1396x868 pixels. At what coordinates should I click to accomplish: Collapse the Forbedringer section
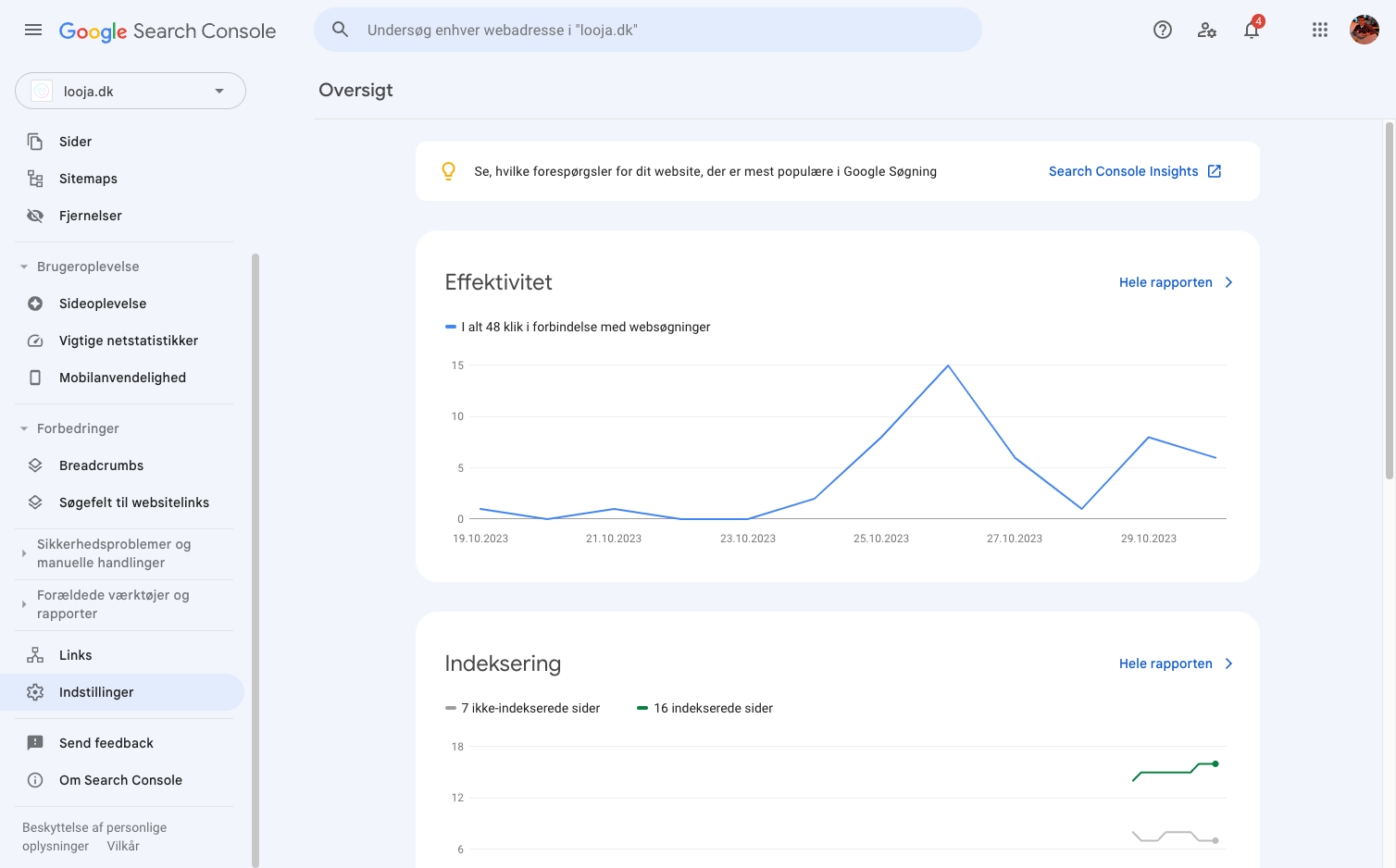[x=24, y=428]
